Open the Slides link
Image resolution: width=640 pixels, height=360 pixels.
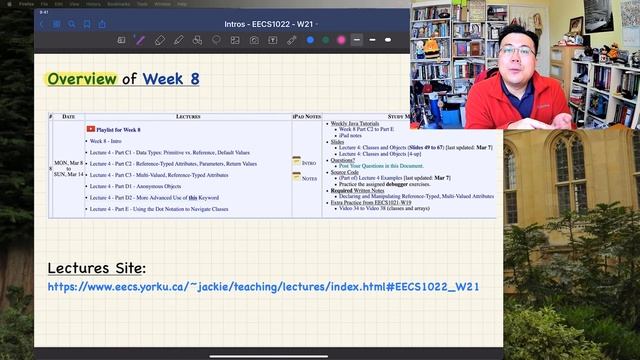pyautogui.click(x=337, y=142)
